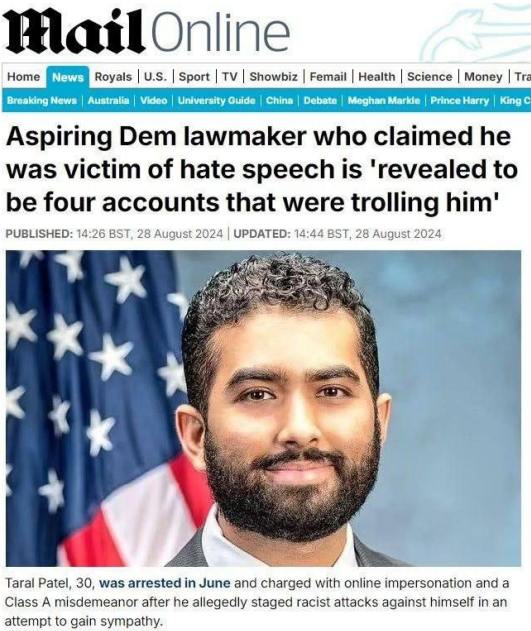Open the Australia sub-navigation link
This screenshot has height=631, width=531.
click(x=109, y=100)
